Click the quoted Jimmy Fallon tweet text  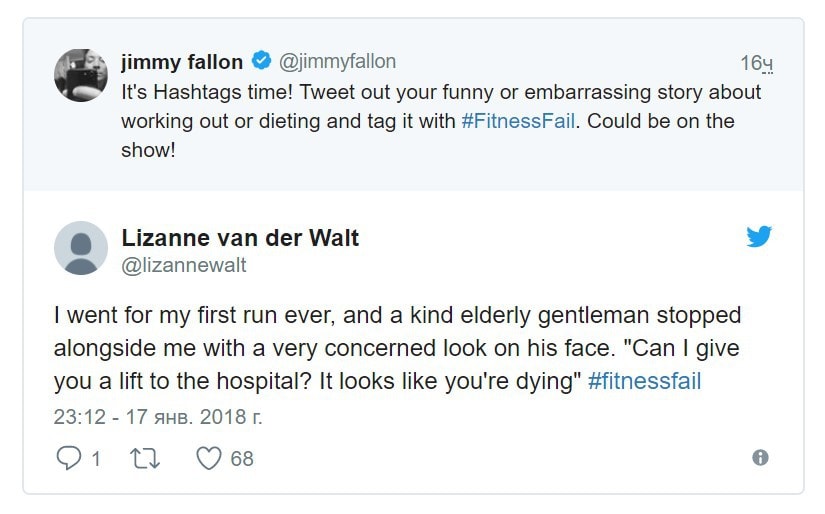(x=441, y=121)
